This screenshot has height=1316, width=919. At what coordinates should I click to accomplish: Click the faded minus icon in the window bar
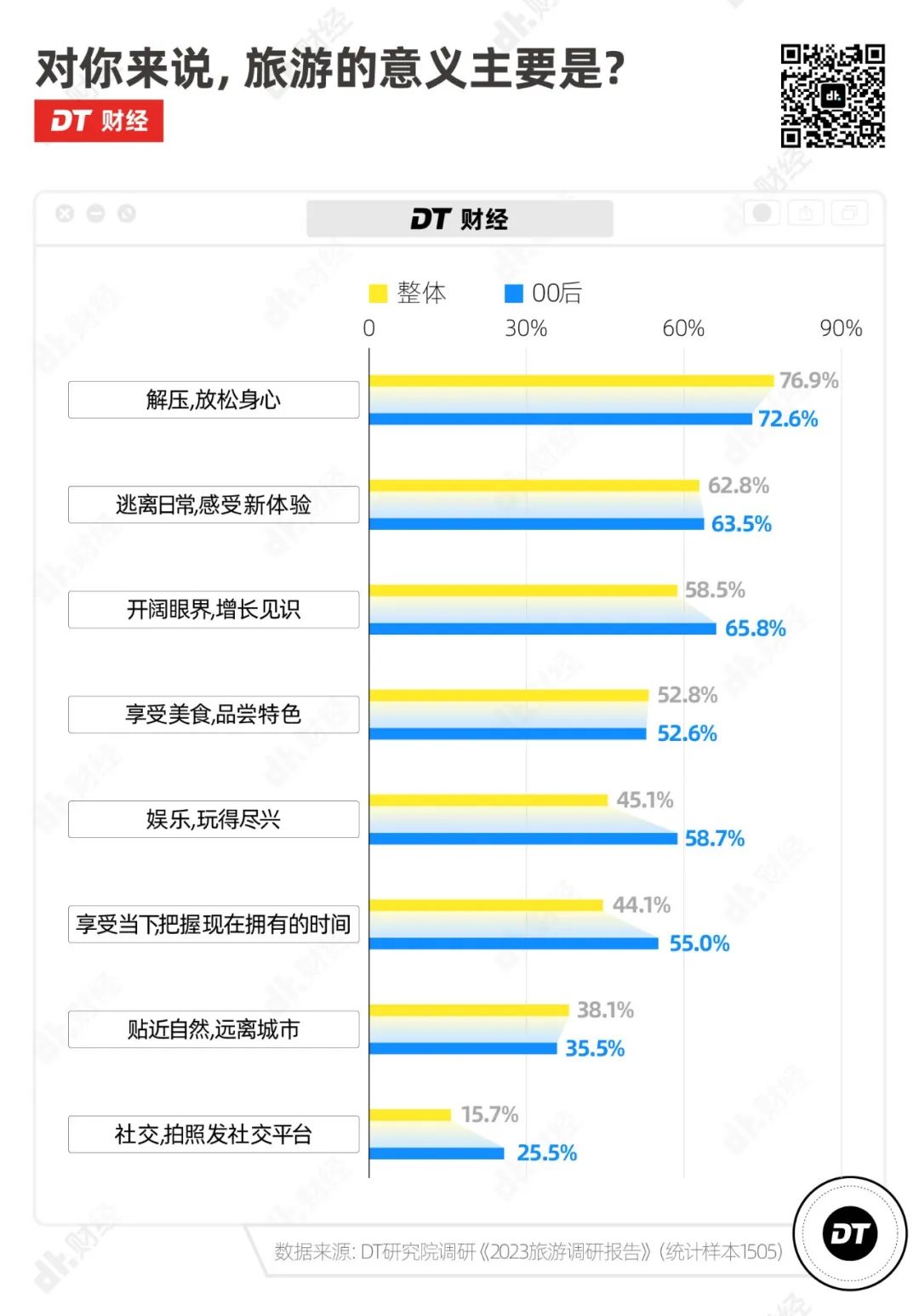pos(95,214)
